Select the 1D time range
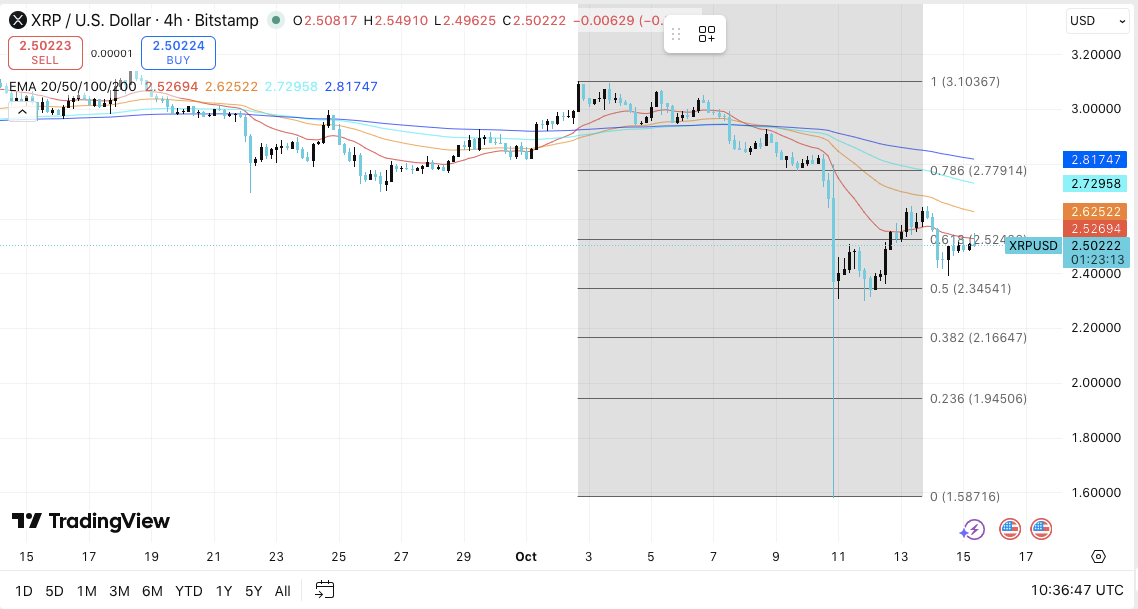The image size is (1138, 609). (24, 591)
